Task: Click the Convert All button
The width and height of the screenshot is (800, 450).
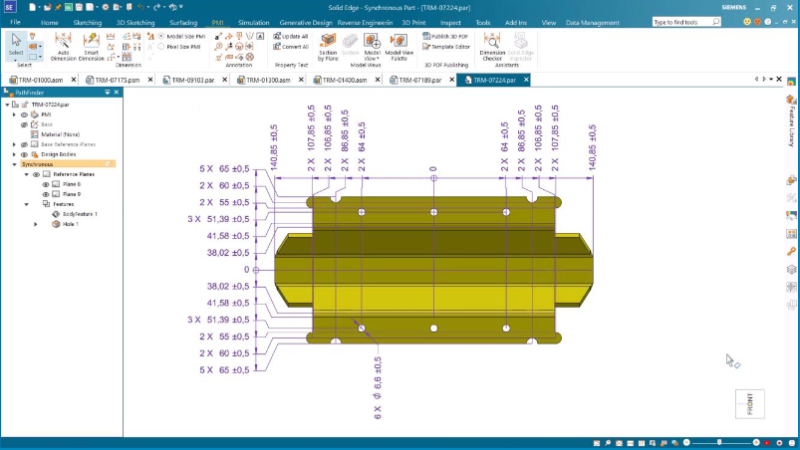Action: [292, 46]
